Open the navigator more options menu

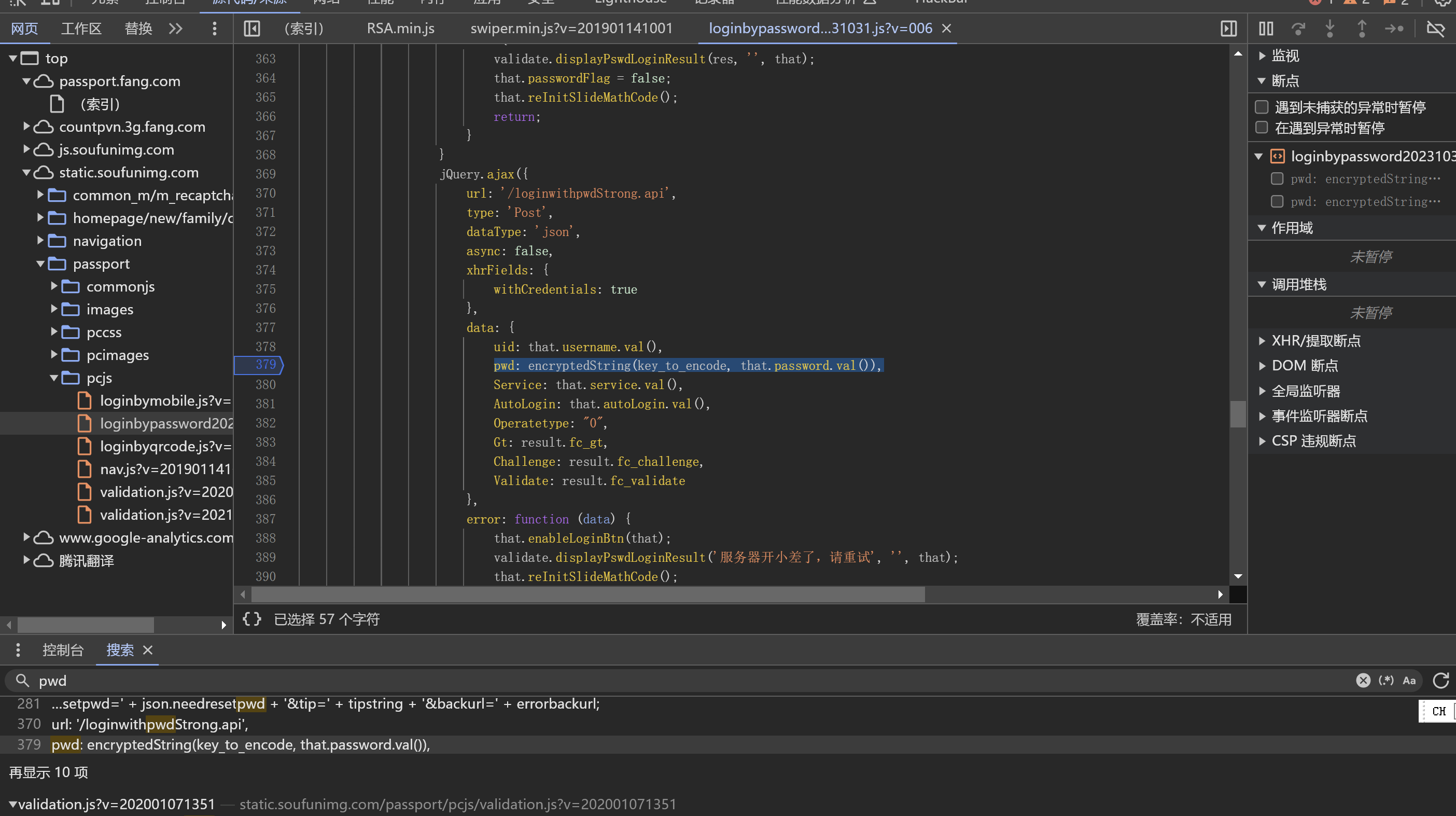pos(214,29)
